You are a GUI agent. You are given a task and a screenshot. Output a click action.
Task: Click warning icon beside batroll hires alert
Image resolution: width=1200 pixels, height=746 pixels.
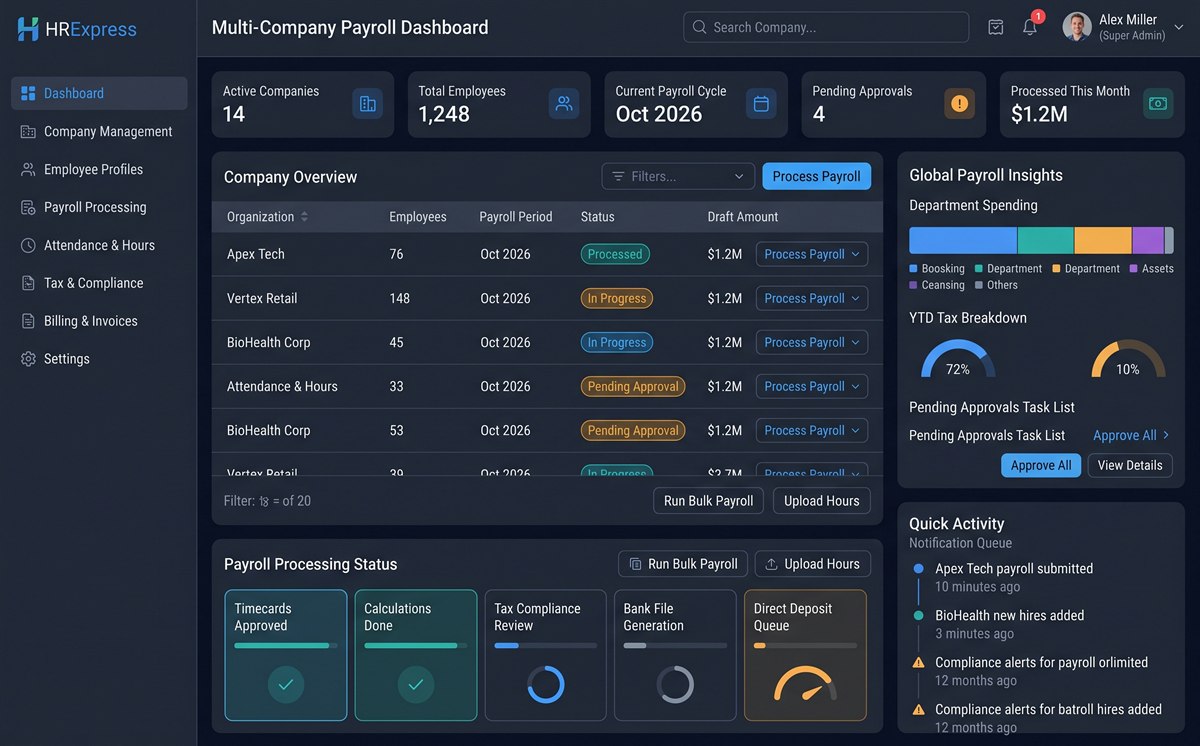point(918,709)
